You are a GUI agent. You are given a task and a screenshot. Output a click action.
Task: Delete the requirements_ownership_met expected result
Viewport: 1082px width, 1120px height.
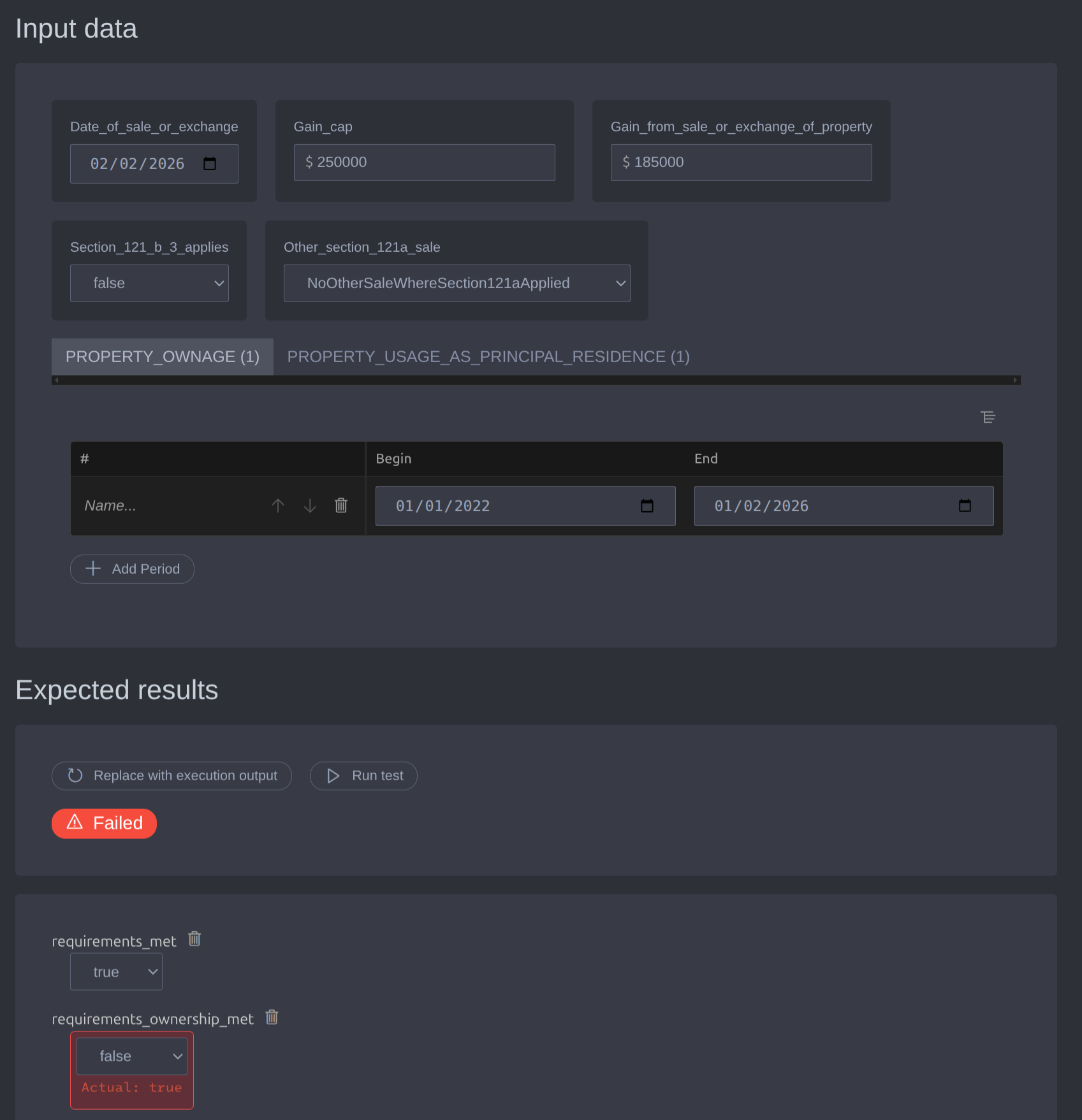(272, 1017)
